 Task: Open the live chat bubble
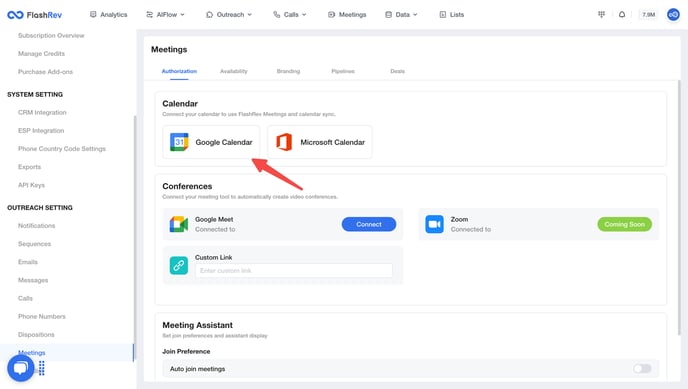coord(20,368)
